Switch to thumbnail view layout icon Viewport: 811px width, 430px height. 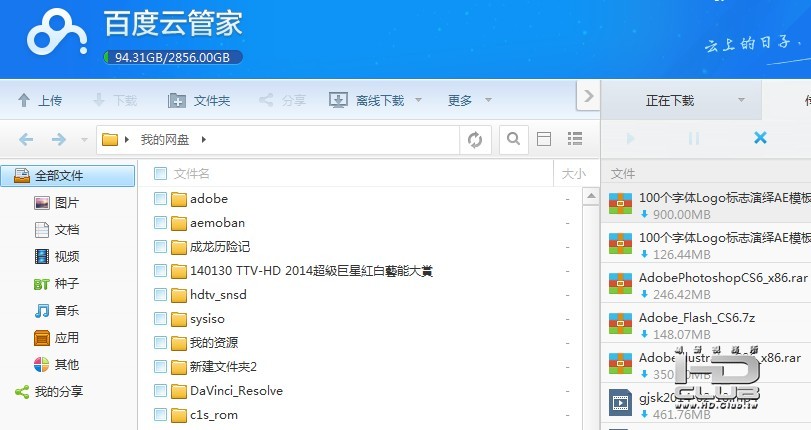[544, 139]
